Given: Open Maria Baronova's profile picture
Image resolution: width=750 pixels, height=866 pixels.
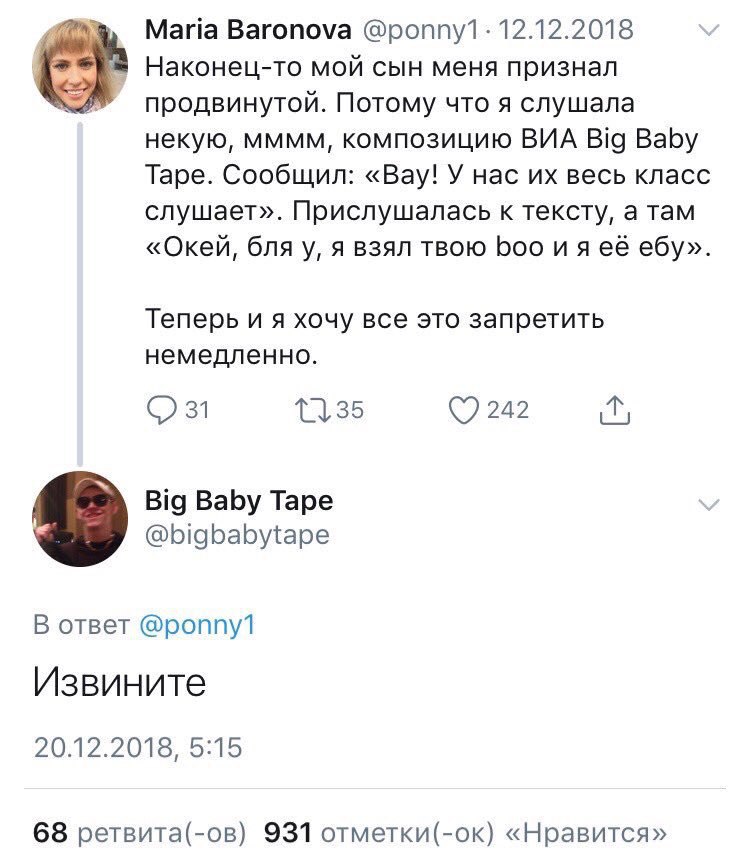Looking at the screenshot, I should pos(80,66).
